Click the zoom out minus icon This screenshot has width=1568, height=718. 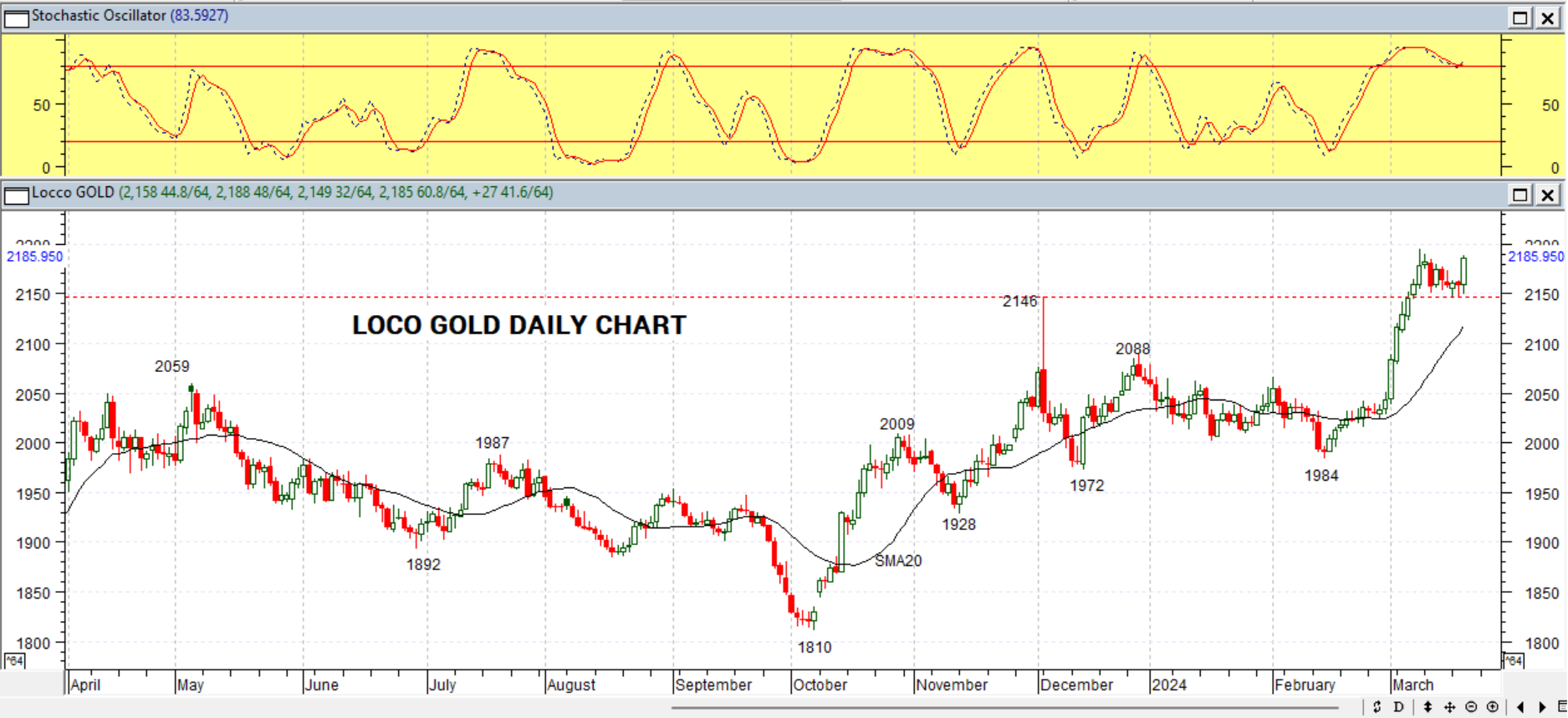pyautogui.click(x=1471, y=707)
